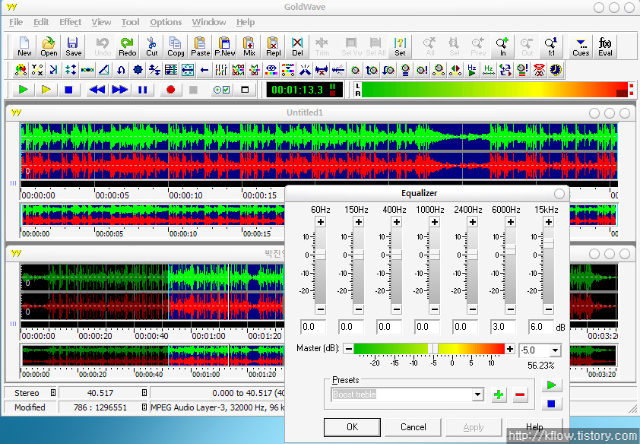Click the 6000Hz band slider handle
This screenshot has width=640, height=444.
511,250
